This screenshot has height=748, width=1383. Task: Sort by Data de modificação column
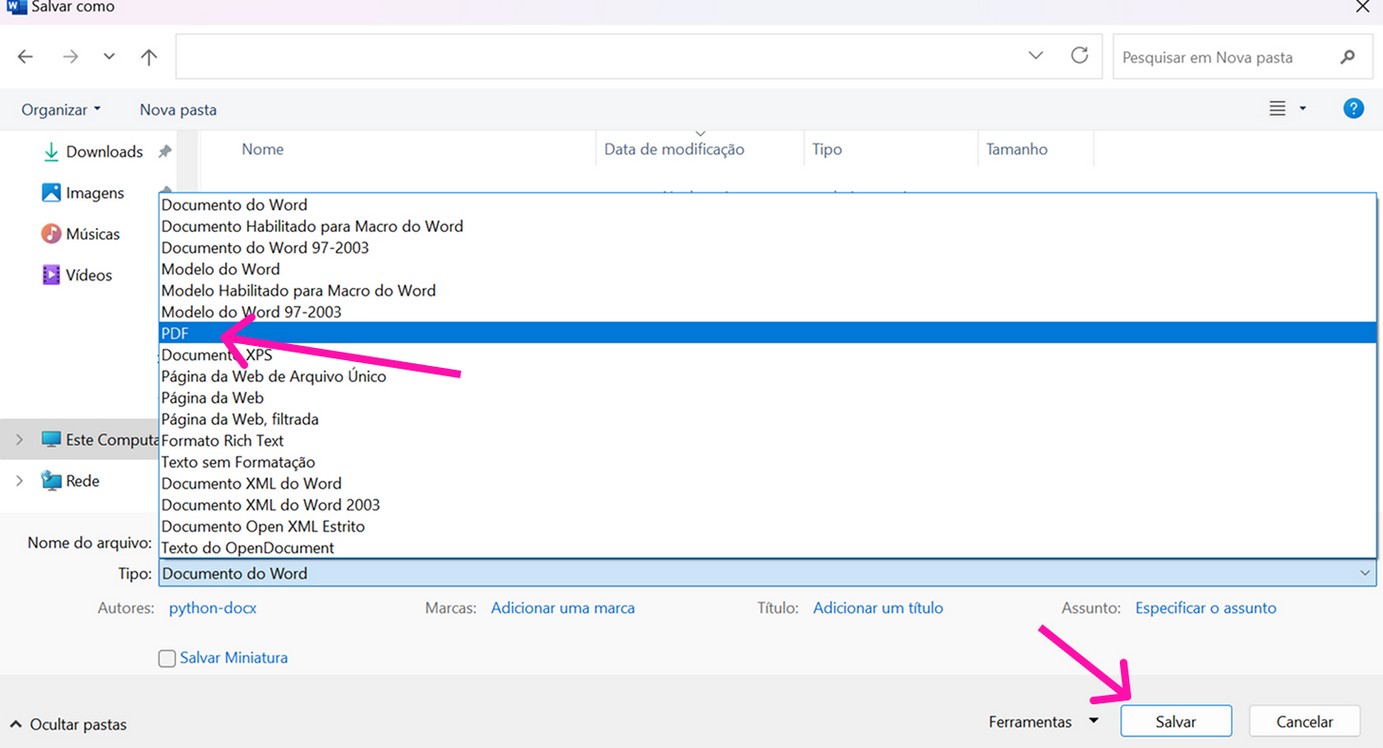[674, 149]
